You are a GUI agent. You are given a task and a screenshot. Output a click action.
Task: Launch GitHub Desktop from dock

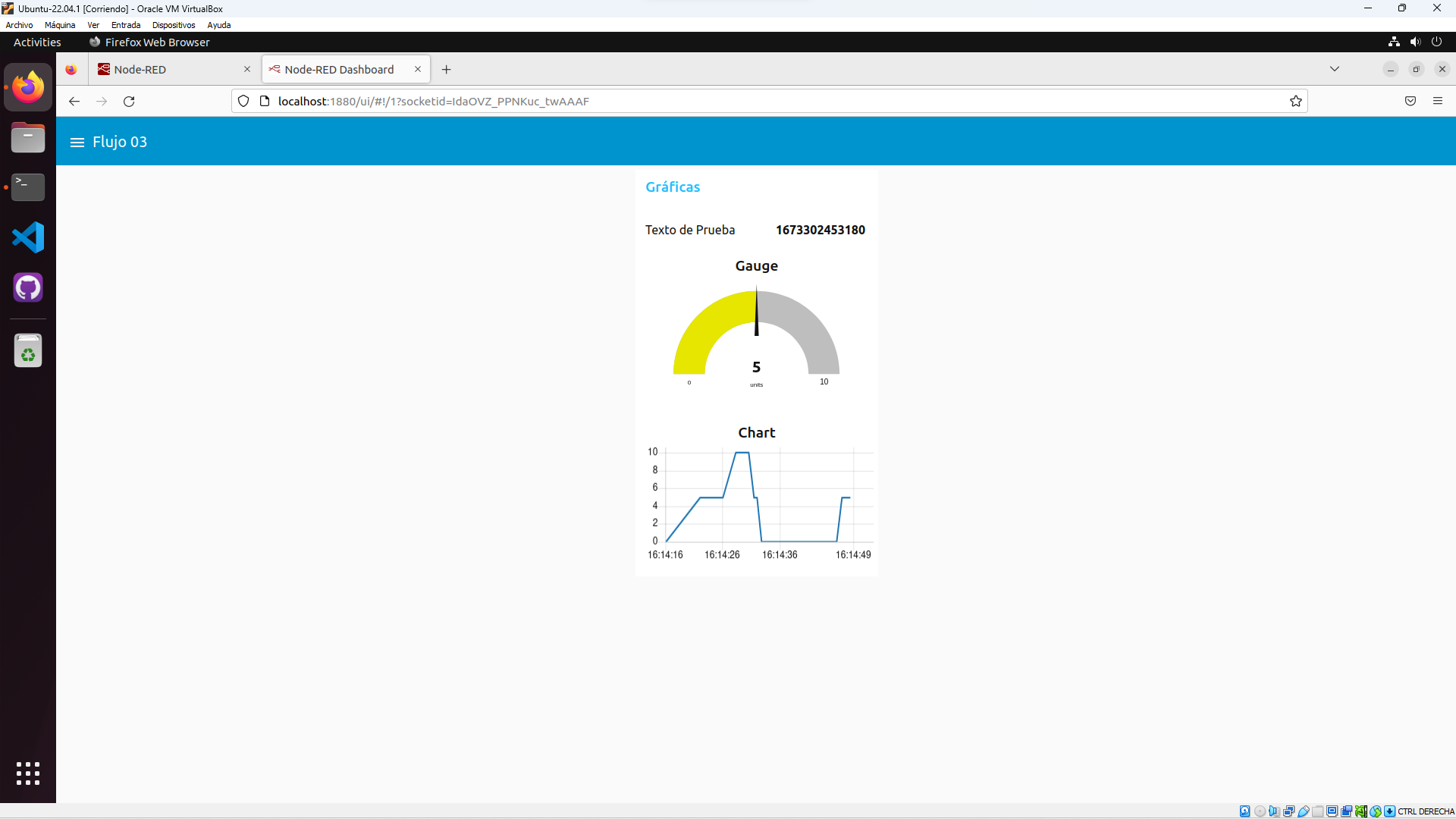click(x=28, y=287)
